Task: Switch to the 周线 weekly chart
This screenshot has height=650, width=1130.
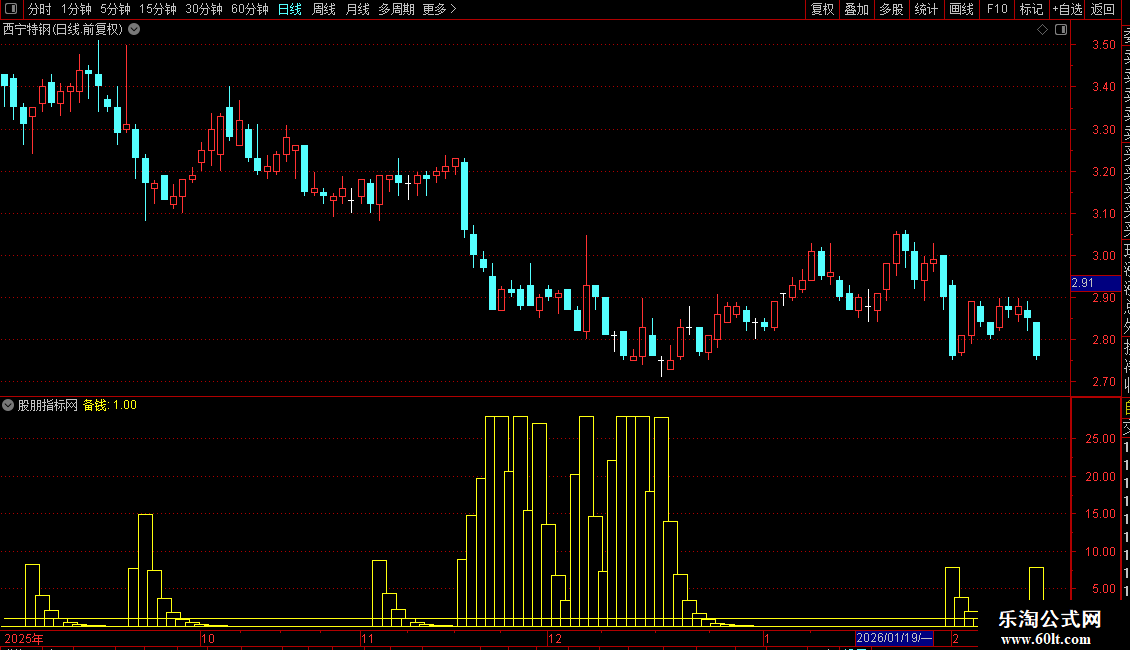Action: [x=324, y=9]
